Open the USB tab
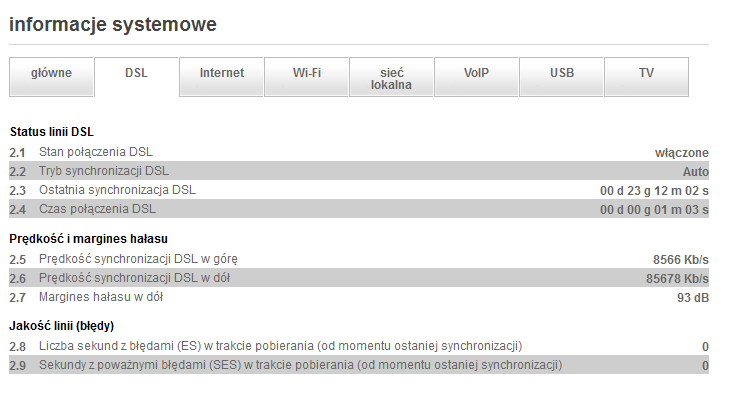This screenshot has height=401, width=729. point(561,74)
